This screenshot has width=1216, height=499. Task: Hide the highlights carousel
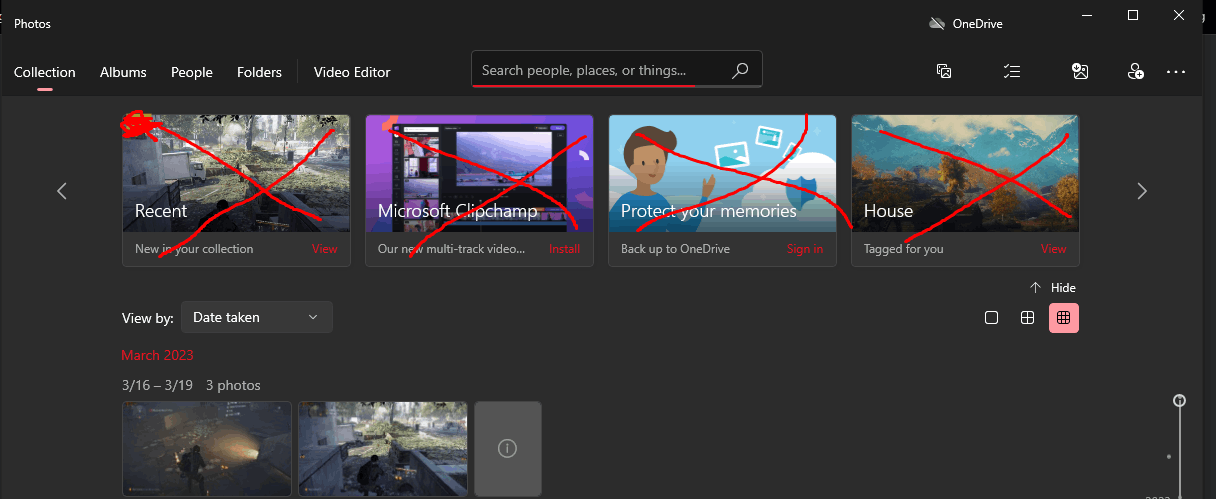pos(1053,288)
